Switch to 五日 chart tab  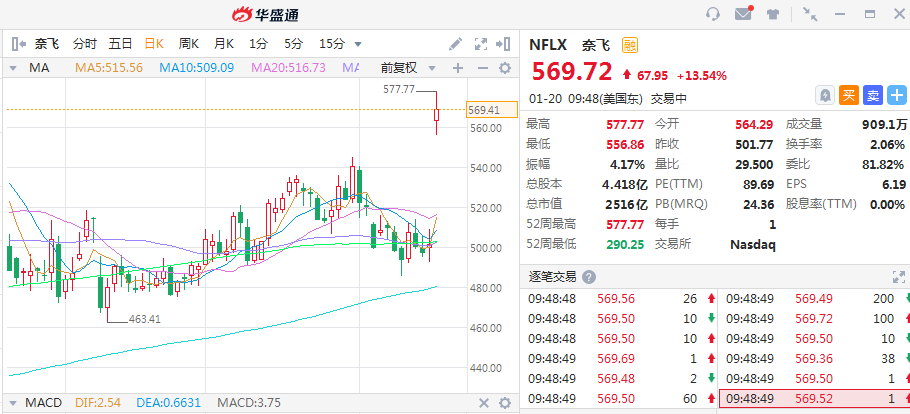(120, 44)
